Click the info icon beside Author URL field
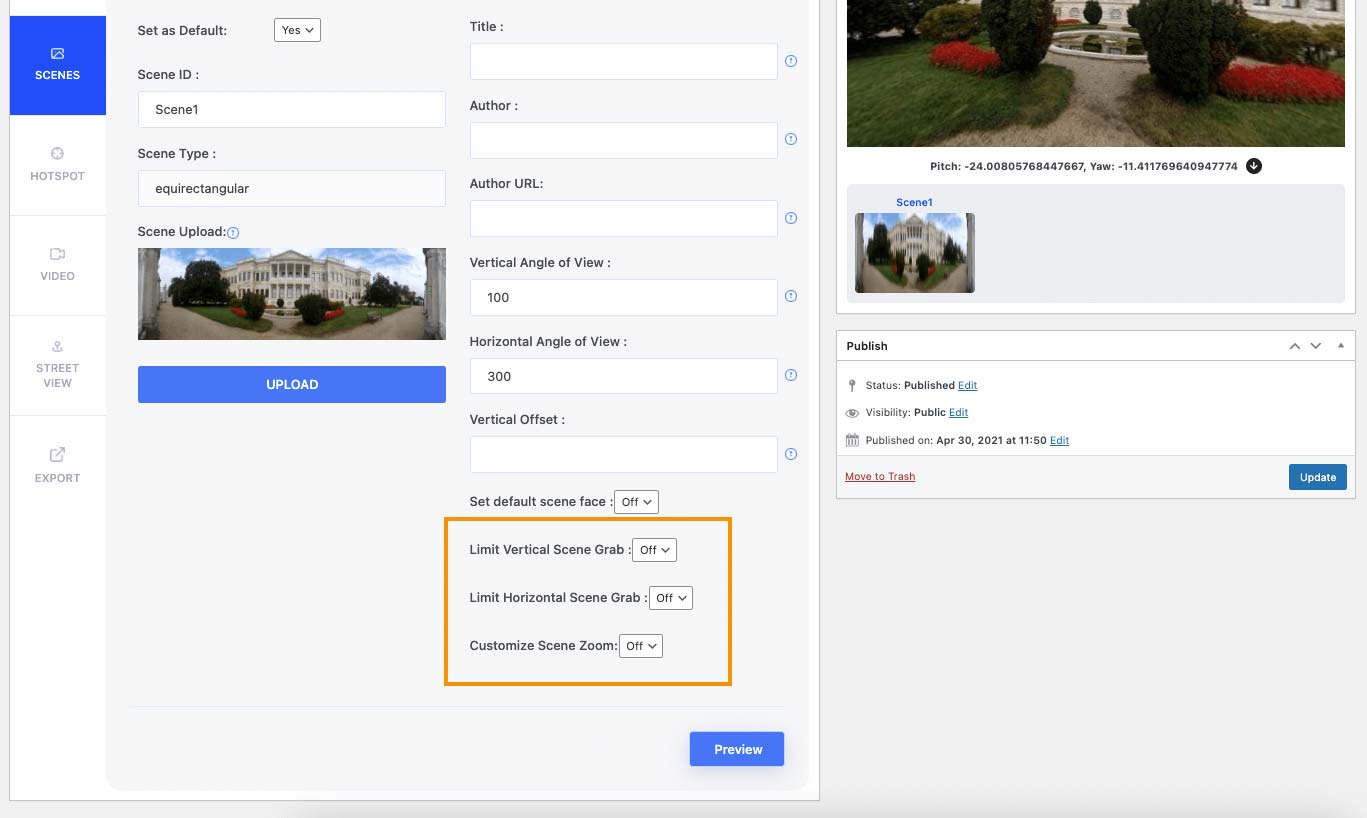This screenshot has width=1367, height=818. [791, 218]
